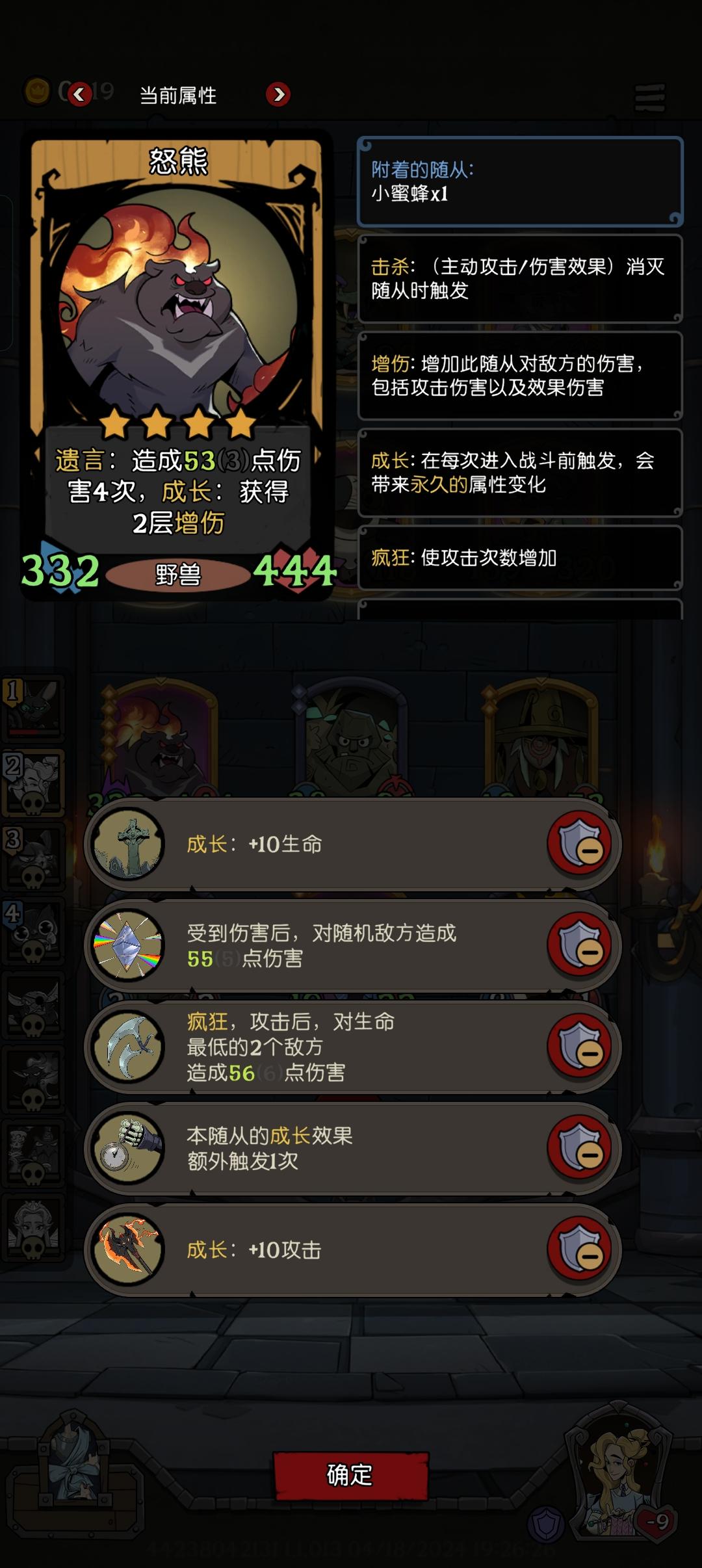
Task: Remove the +10生命 growth item with shield button
Action: pyautogui.click(x=580, y=843)
